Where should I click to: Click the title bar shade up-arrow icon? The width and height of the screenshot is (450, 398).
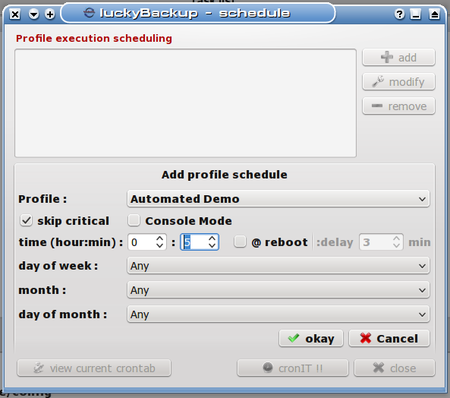(x=434, y=14)
